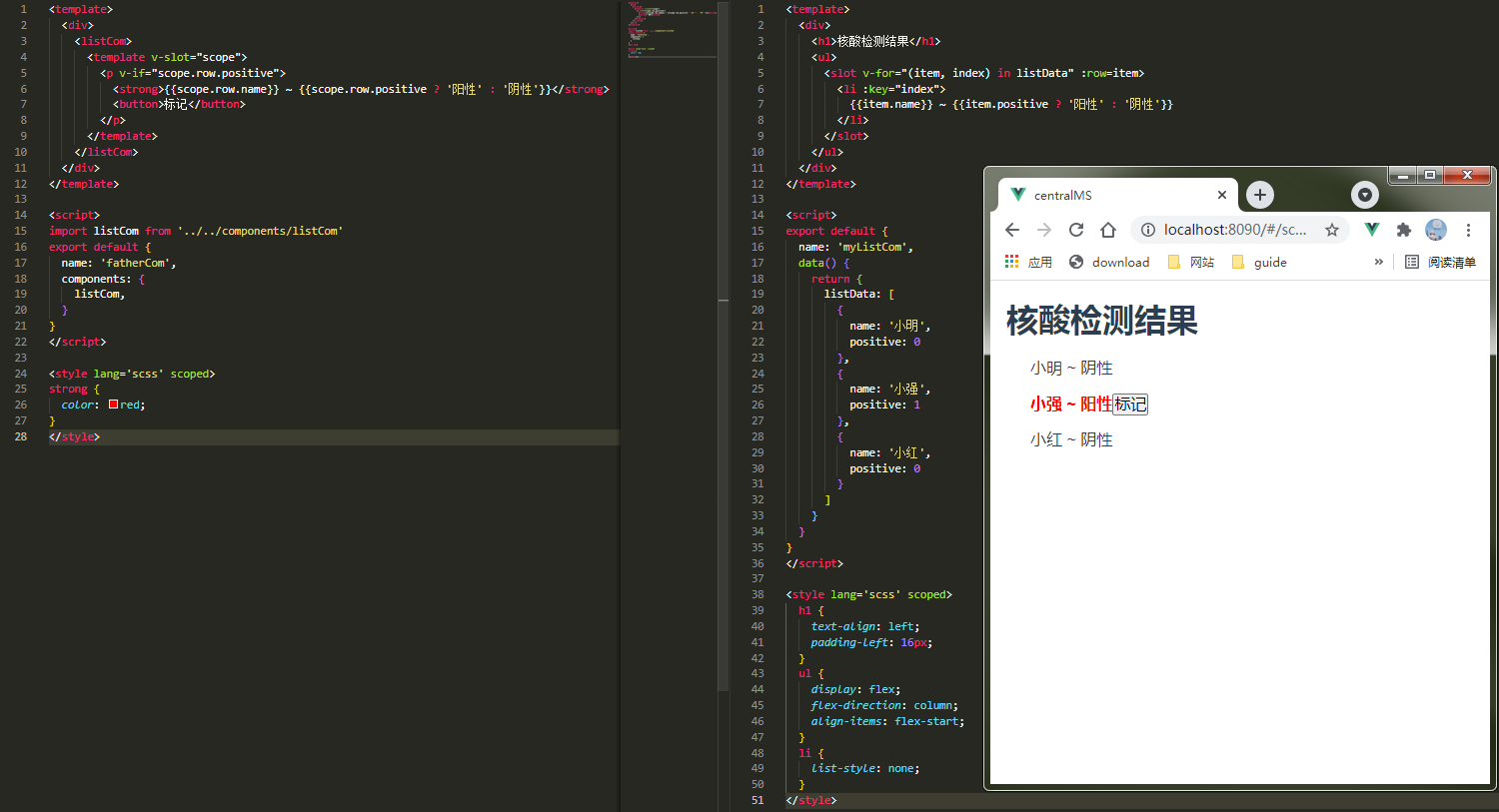Click name: 'myListCom' in right editor
The image size is (1499, 812).
[855, 247]
